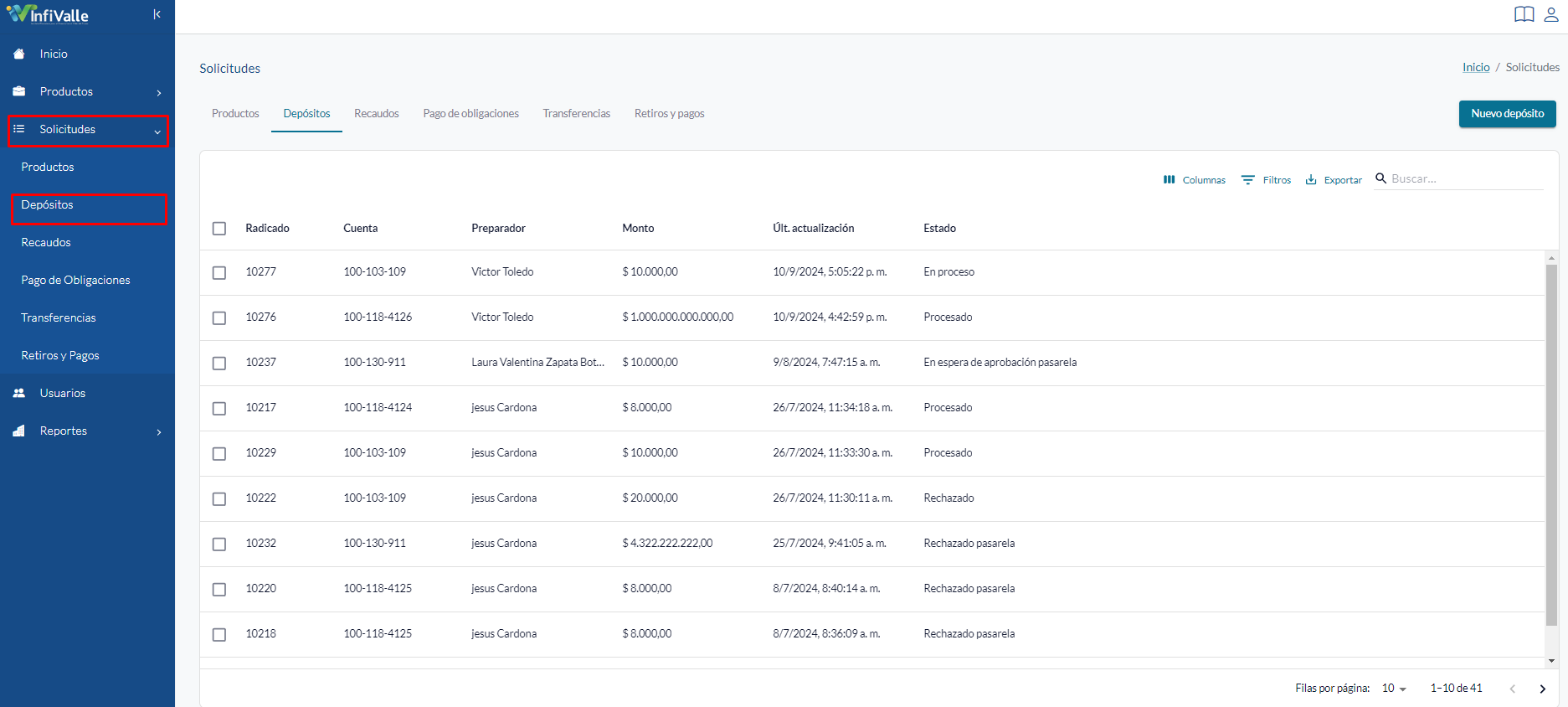1568x707 pixels.
Task: Click the Columnas columns icon
Action: 1169,179
